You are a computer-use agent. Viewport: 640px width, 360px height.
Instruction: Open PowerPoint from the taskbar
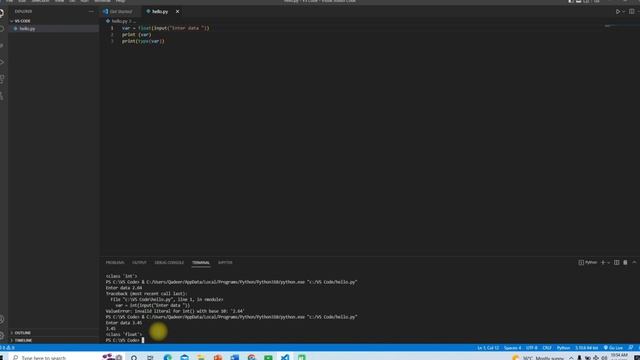(218, 358)
